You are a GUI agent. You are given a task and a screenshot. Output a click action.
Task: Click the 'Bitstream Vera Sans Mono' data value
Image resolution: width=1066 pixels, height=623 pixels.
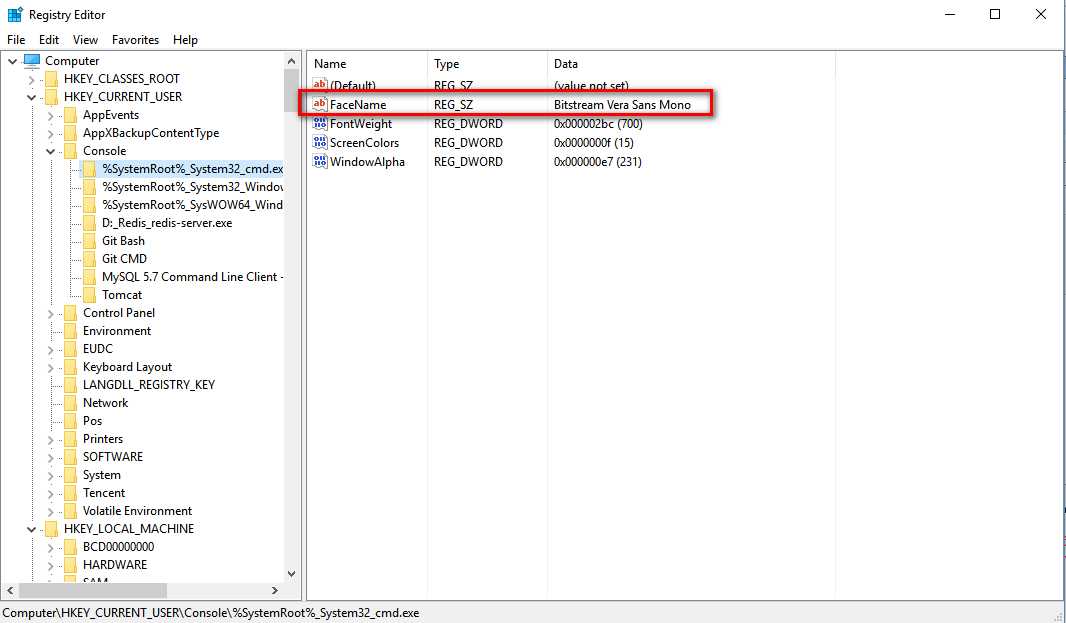(622, 105)
